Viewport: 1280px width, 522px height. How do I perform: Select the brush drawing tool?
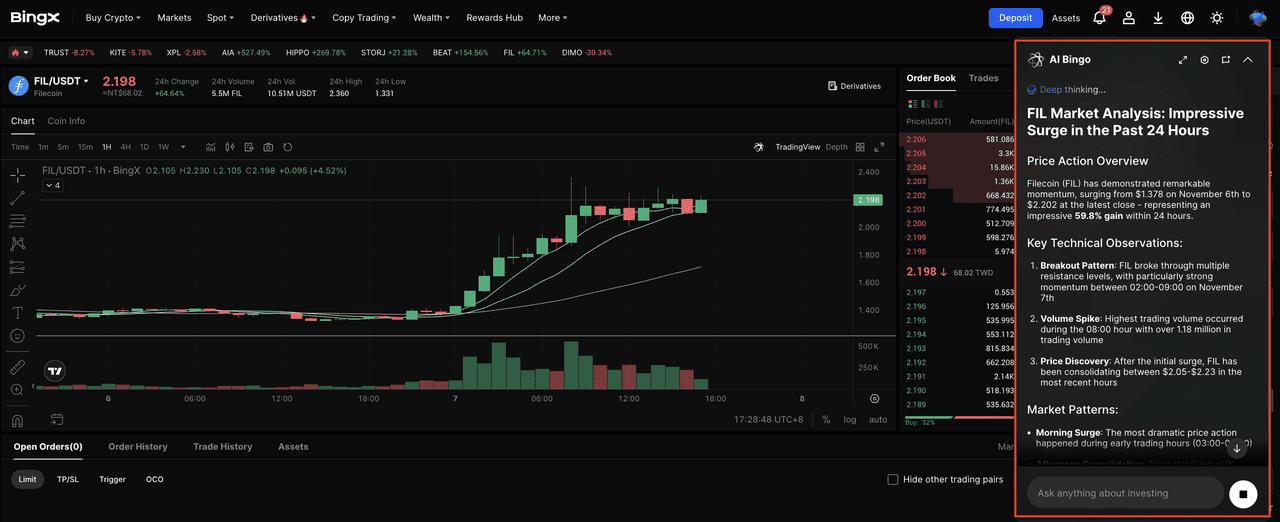18,290
